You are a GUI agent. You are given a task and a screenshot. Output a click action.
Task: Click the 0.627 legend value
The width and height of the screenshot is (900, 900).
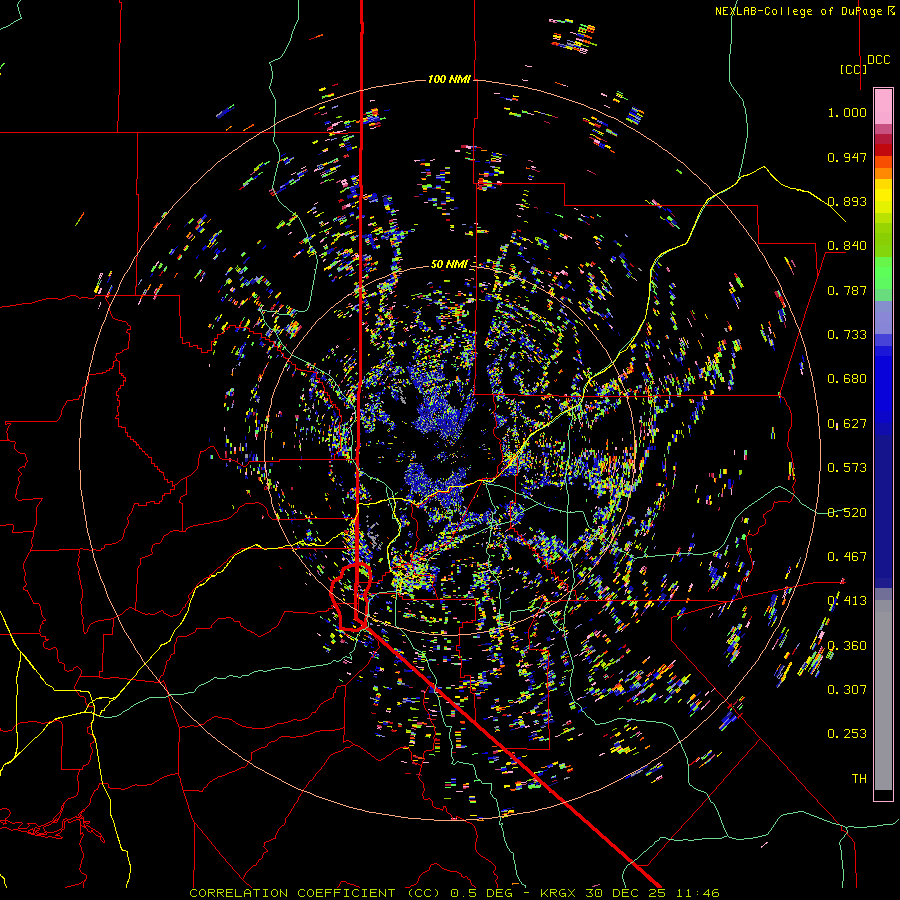coord(847,424)
